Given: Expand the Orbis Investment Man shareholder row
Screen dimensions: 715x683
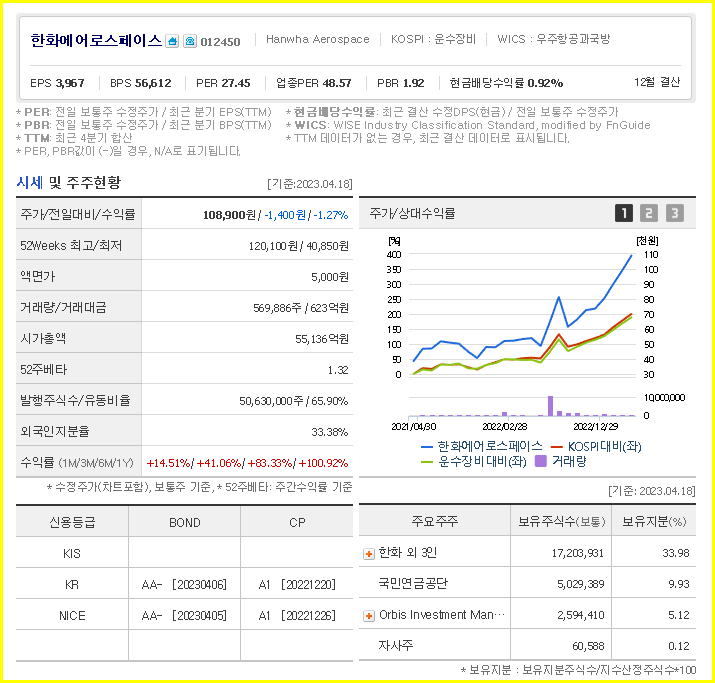Looking at the screenshot, I should [368, 616].
